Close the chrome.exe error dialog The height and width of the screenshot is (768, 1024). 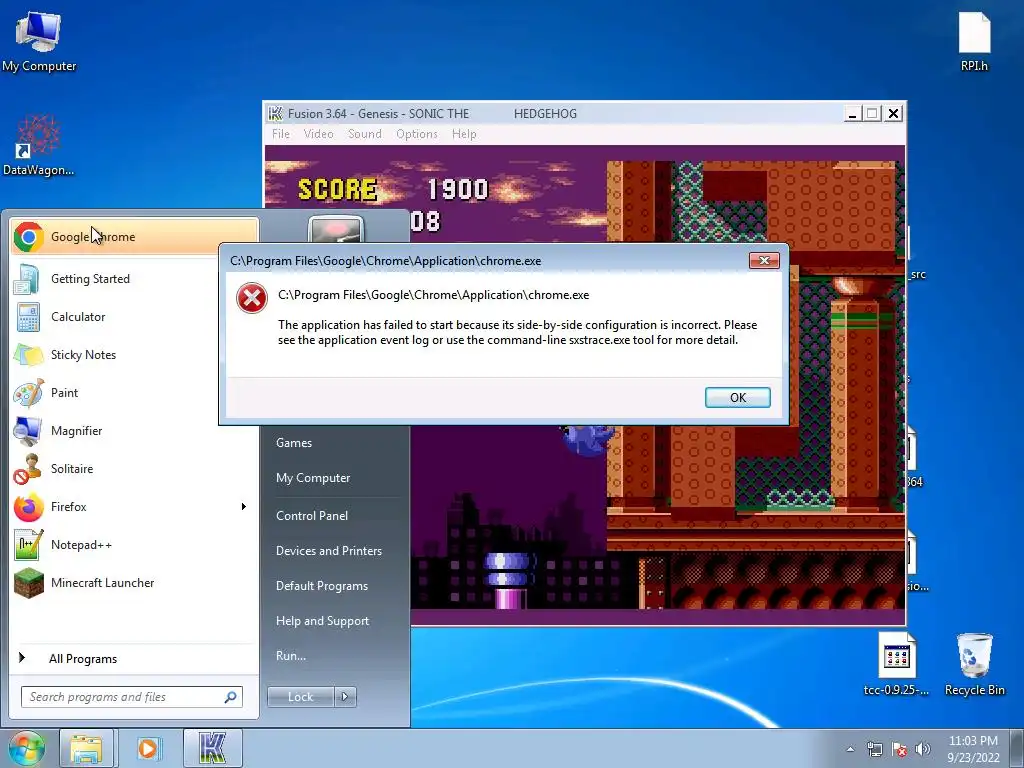click(764, 261)
